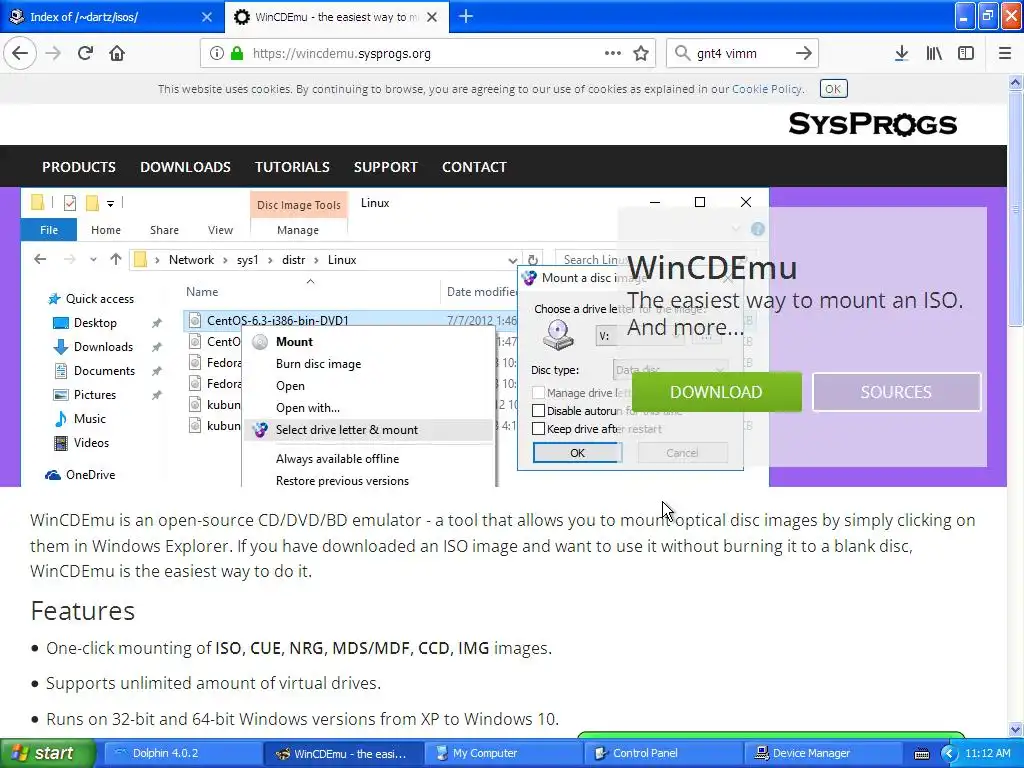Screen dimensions: 1024x768
Task: Open the CONTACT menu item
Action: coord(474,167)
